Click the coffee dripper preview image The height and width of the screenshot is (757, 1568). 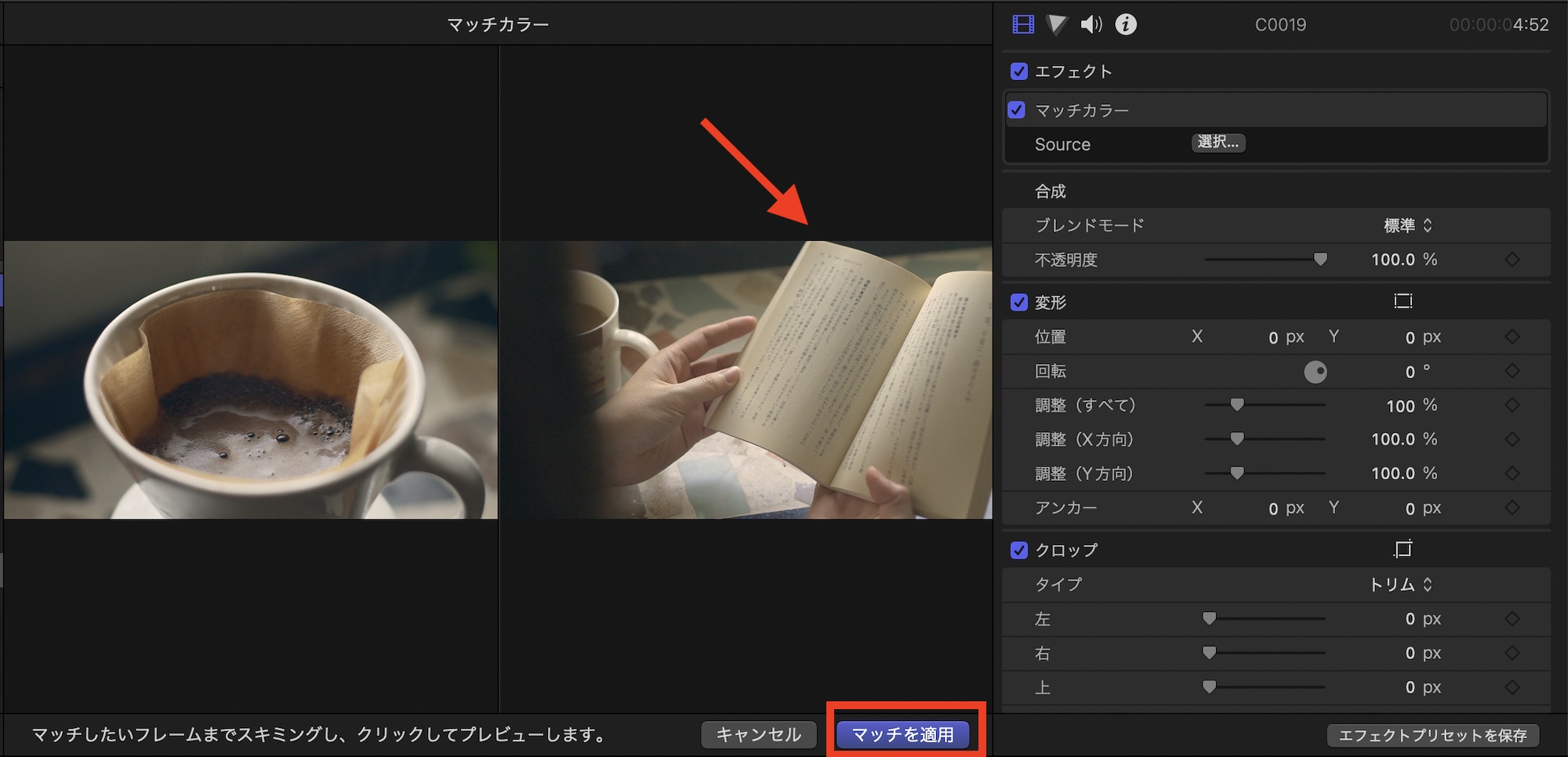(x=251, y=380)
